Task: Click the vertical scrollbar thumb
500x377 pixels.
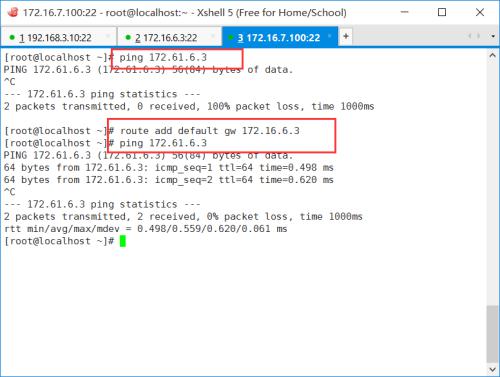Action: [x=492, y=334]
